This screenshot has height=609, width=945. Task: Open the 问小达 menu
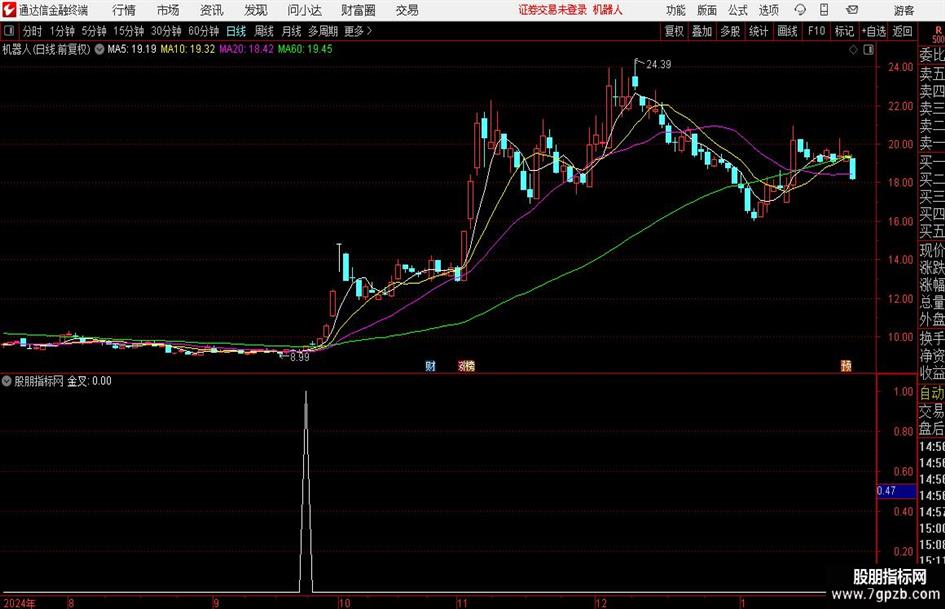click(304, 10)
